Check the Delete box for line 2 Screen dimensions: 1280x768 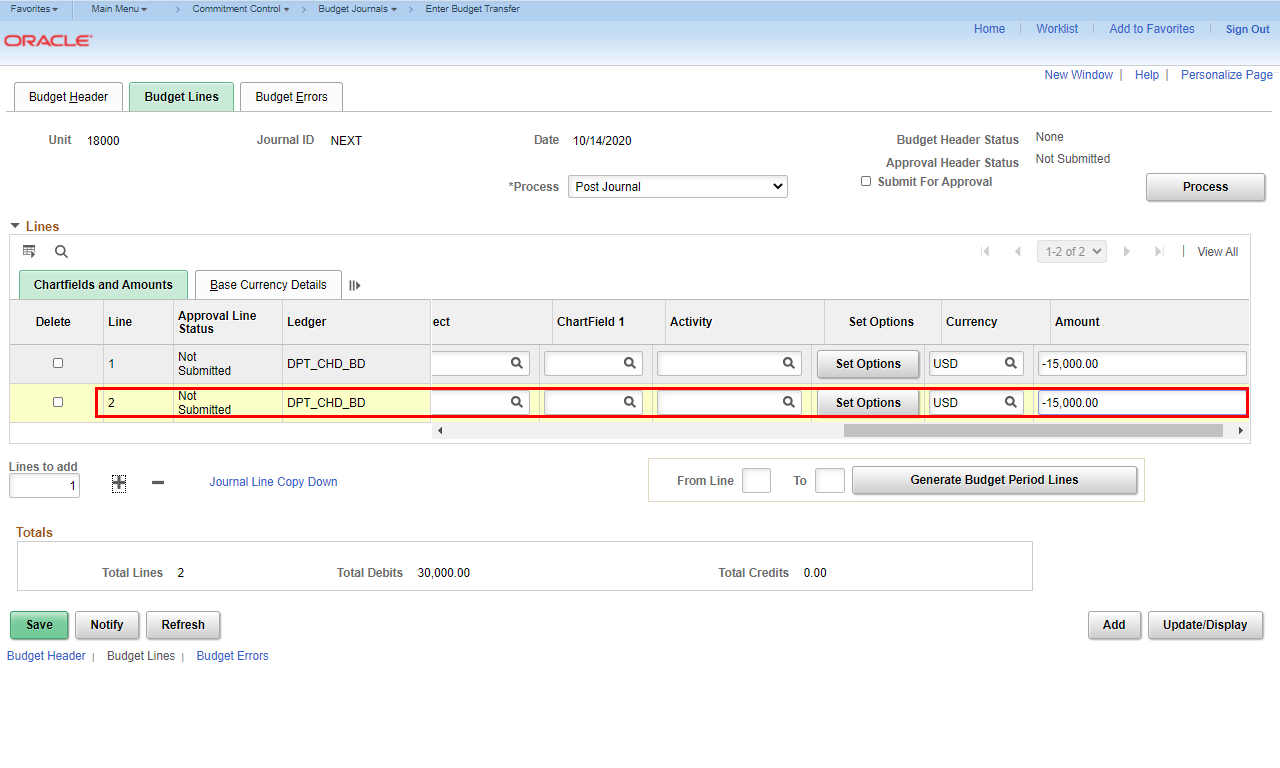tap(58, 402)
